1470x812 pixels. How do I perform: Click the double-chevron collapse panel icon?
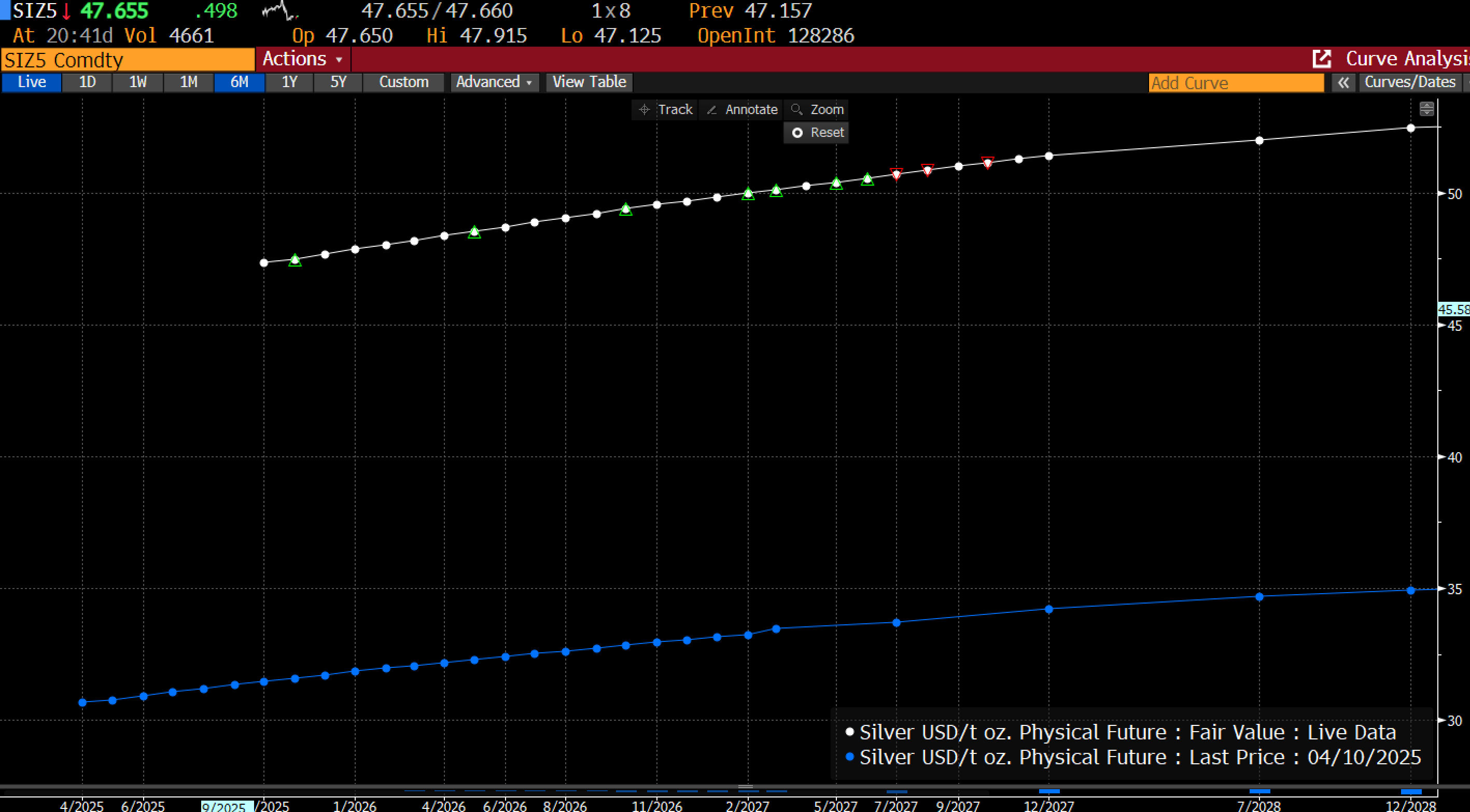pyautogui.click(x=1343, y=83)
